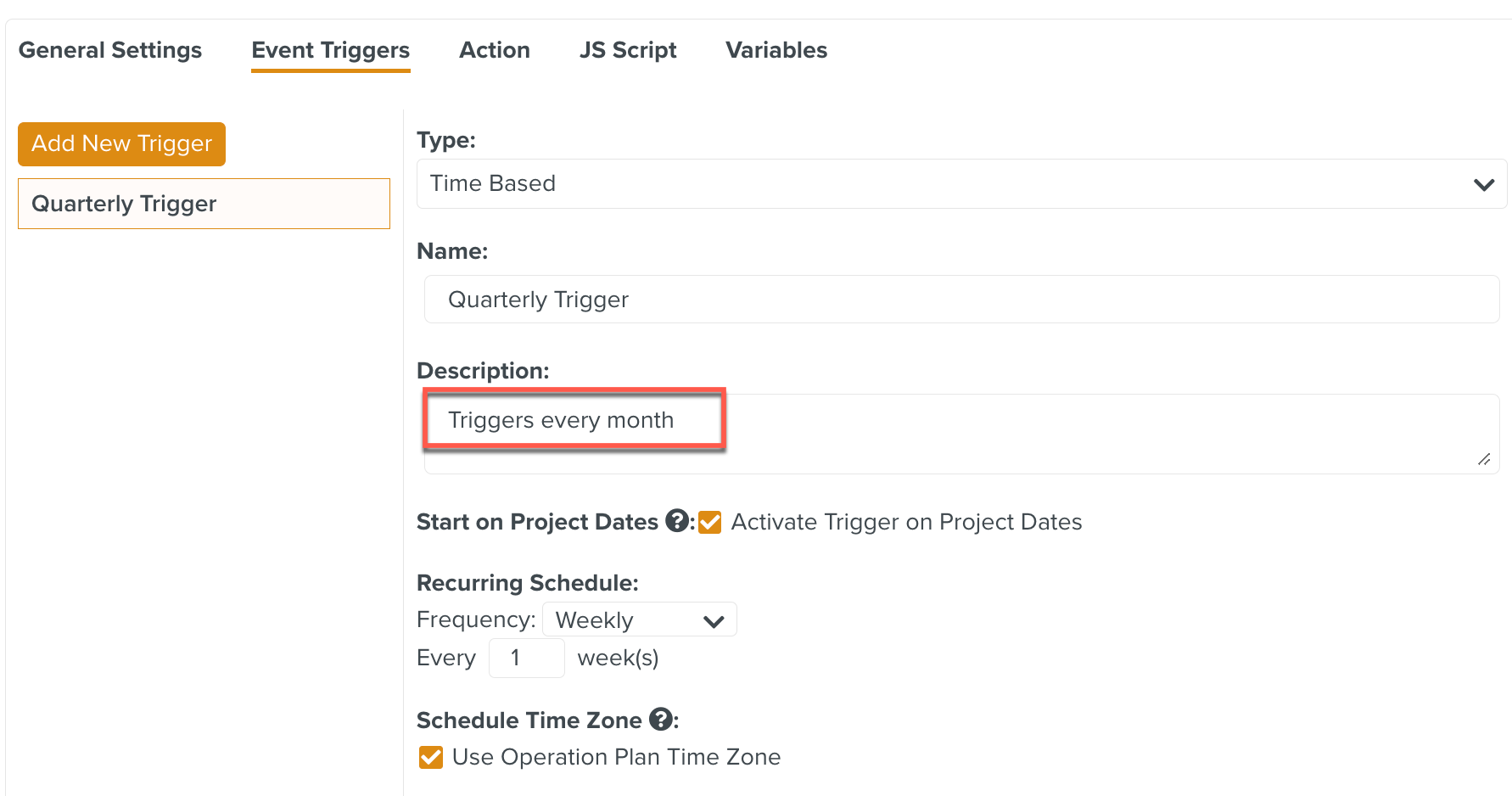1512x796 pixels.
Task: Click help icon beside Schedule Time Zone
Action: coord(661,720)
